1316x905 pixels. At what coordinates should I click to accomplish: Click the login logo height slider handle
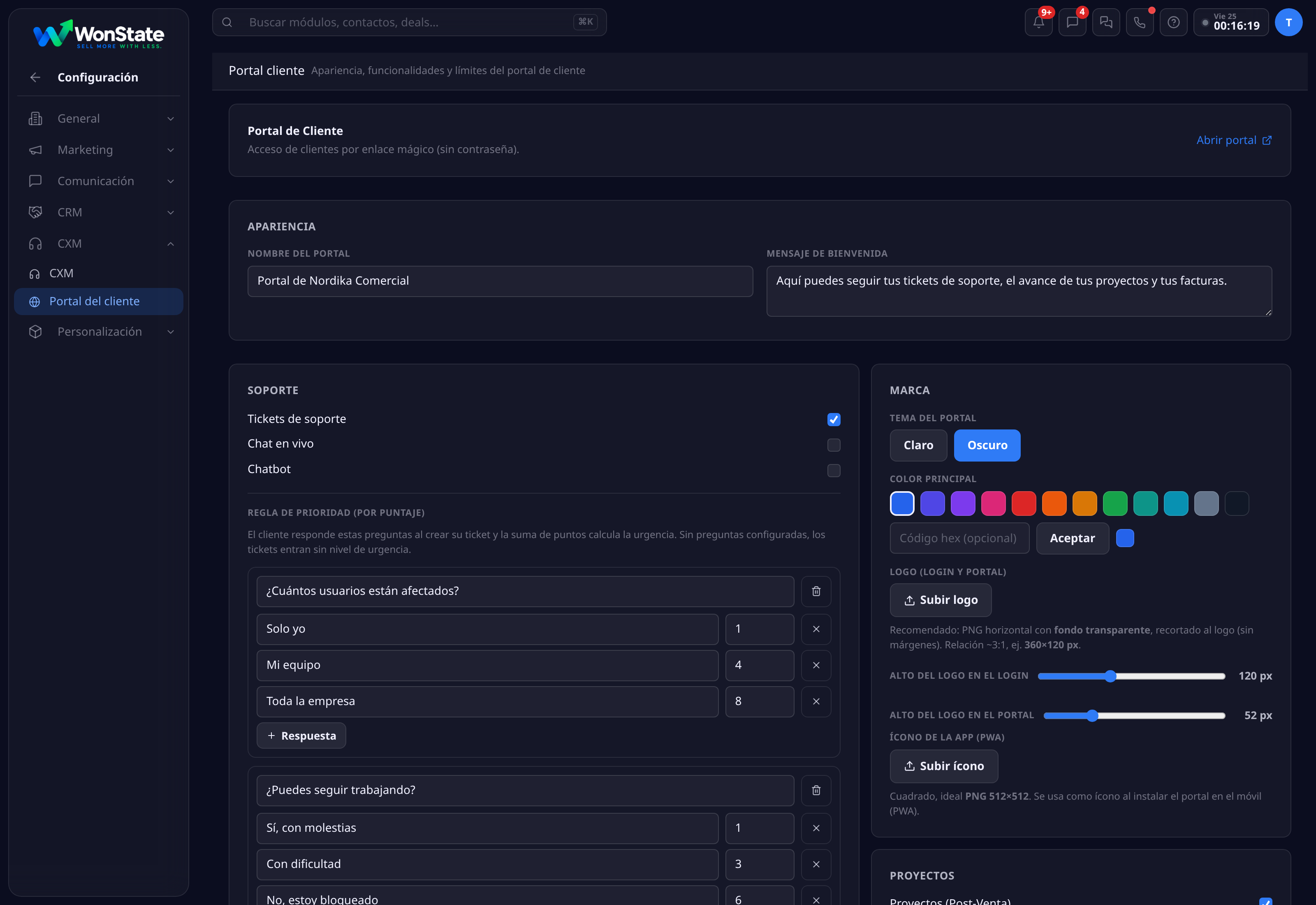click(1110, 676)
